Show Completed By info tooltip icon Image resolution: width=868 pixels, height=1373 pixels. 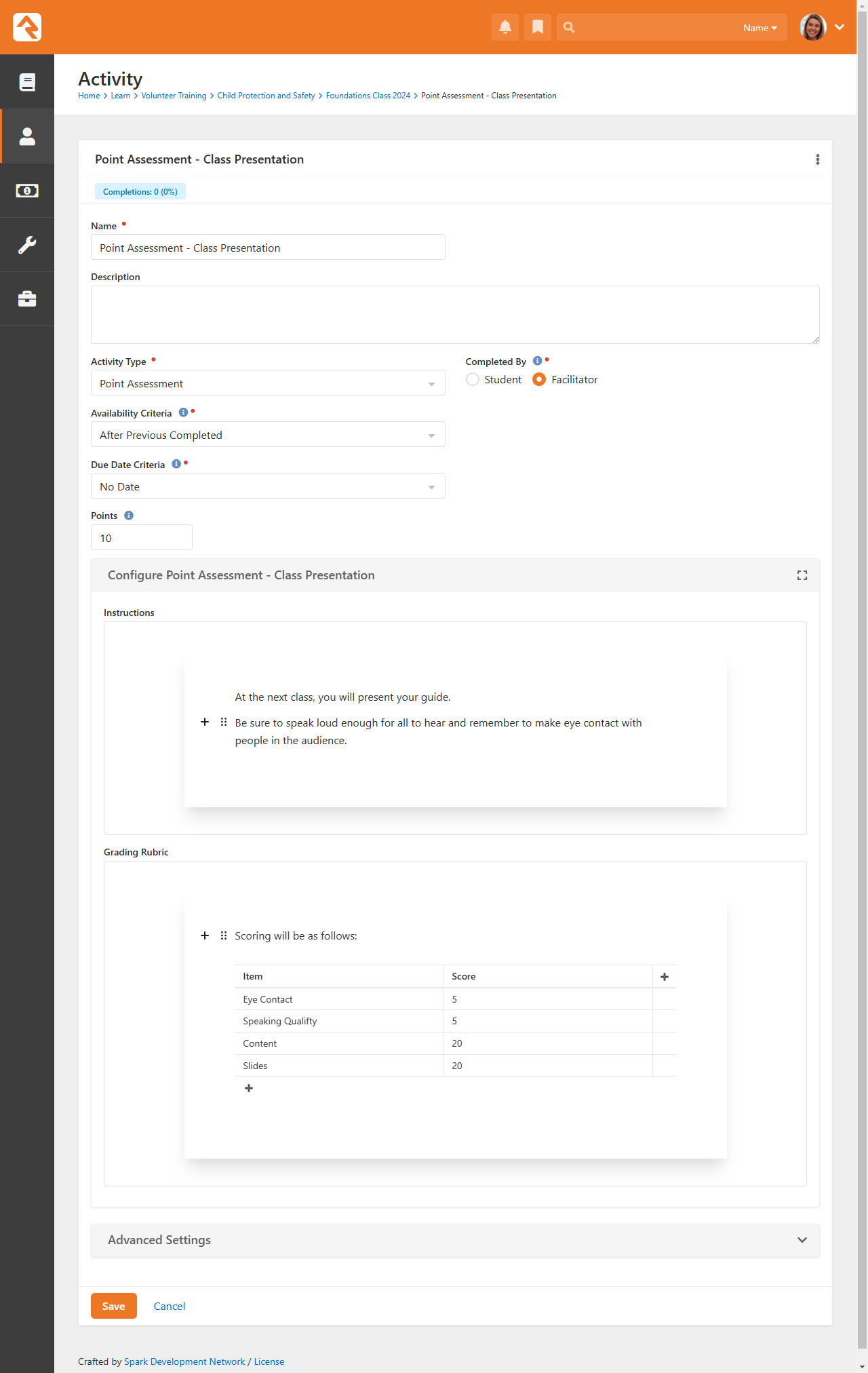coord(537,361)
